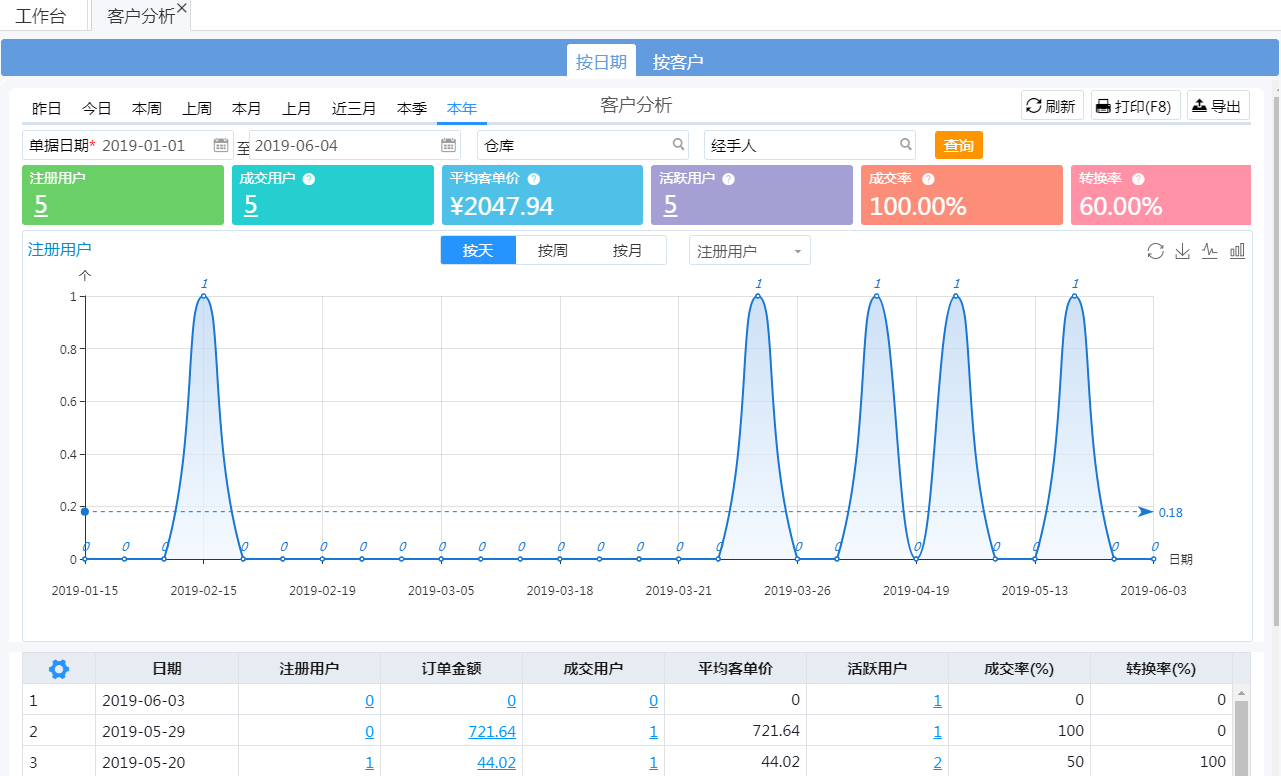Open order amount link 721.64
The image size is (1281, 776).
[x=492, y=731]
